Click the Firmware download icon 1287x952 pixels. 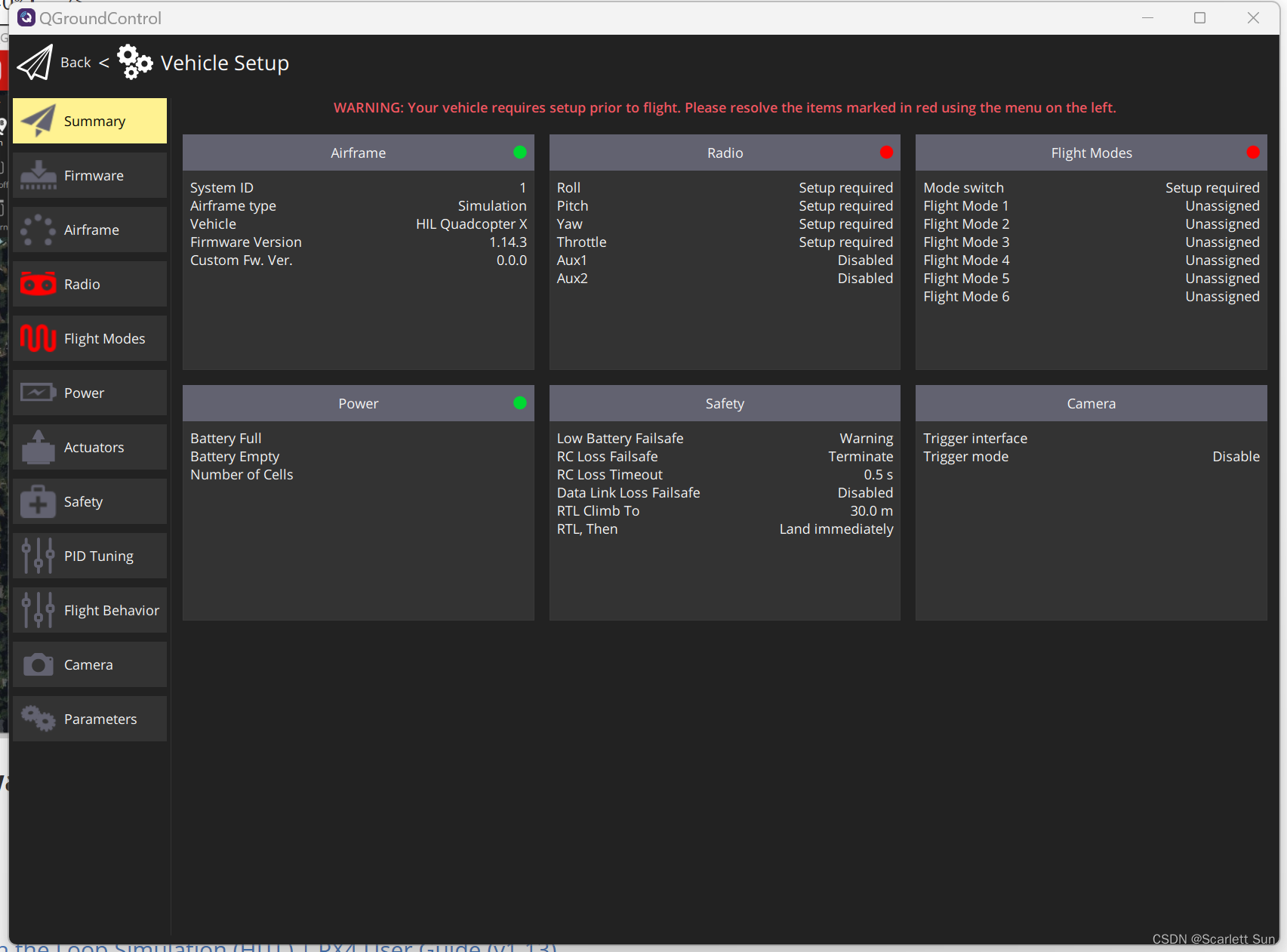38,175
